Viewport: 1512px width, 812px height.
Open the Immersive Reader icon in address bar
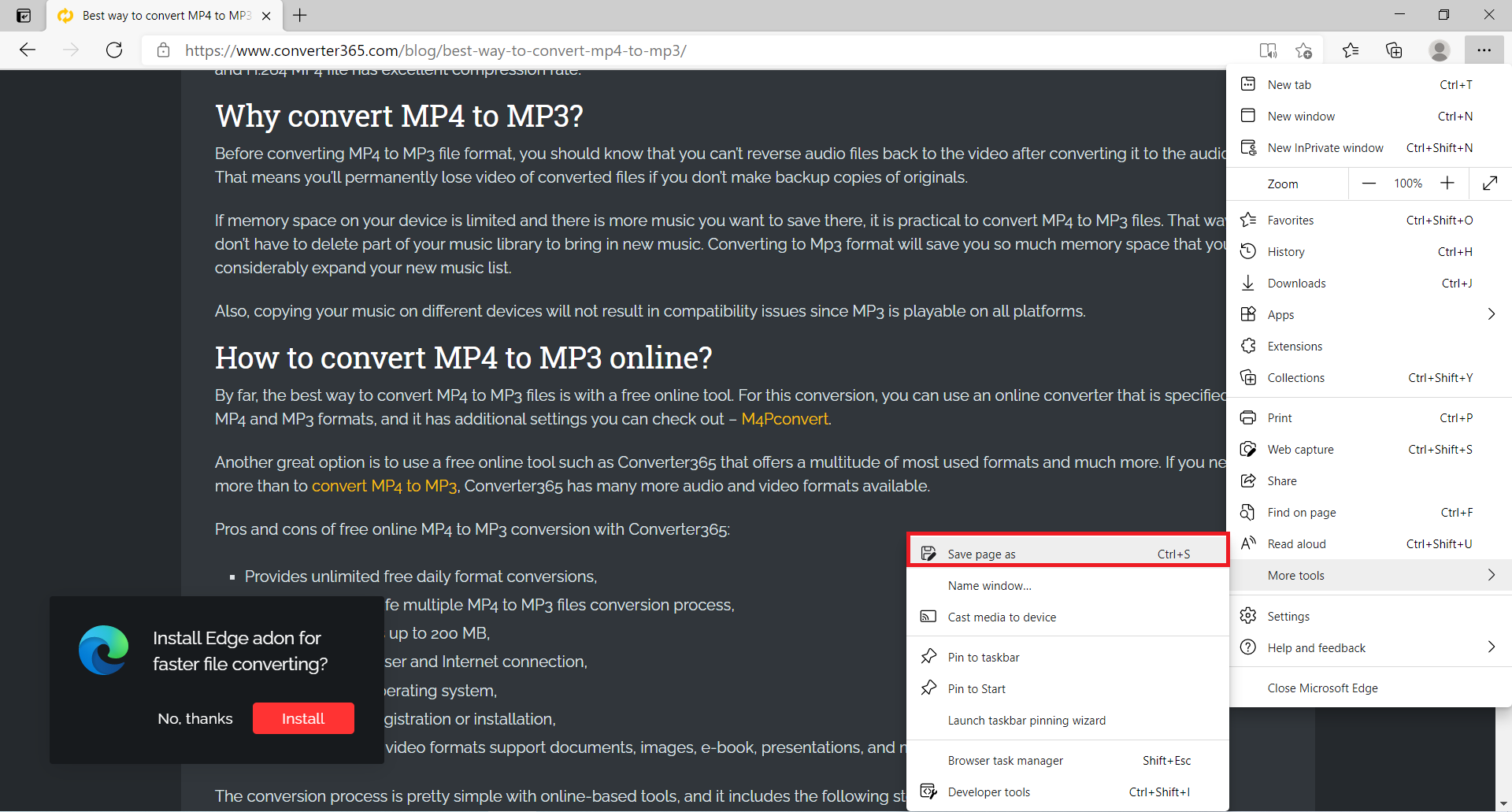coord(1268,50)
